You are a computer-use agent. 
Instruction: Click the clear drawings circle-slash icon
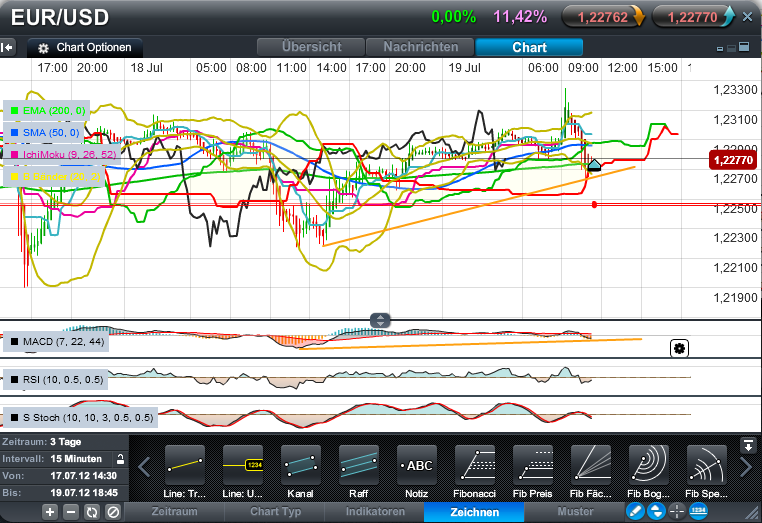coord(113,512)
